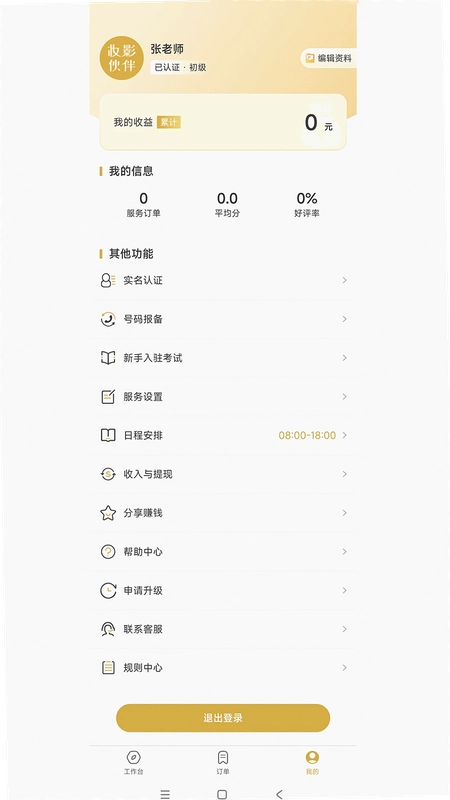Viewport: 450px width, 800px height.
Task: Tap the 收入与提现 coin icon
Action: [108, 474]
